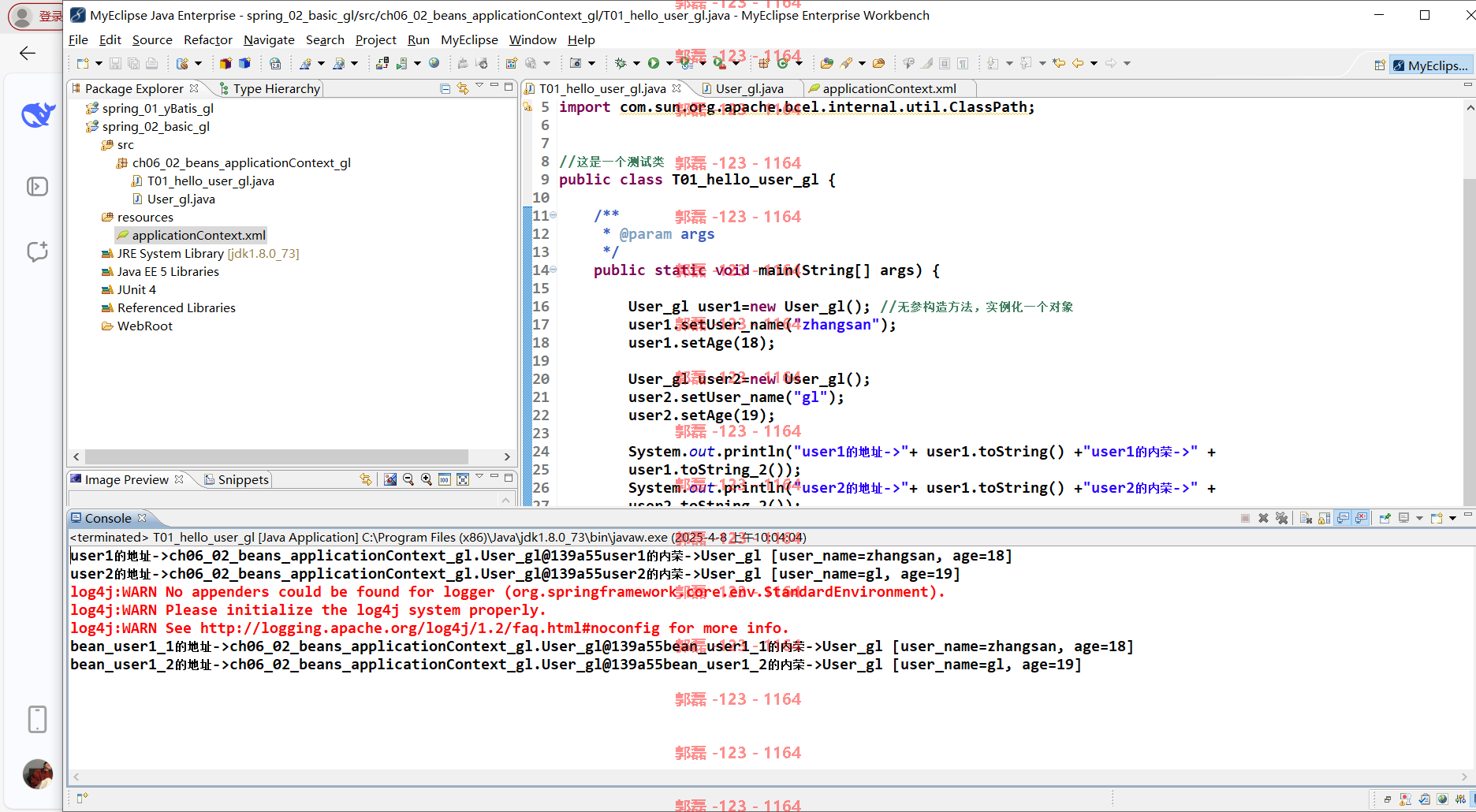Click Remove All Terminated Launches icon
The image size is (1476, 812).
point(1281,518)
